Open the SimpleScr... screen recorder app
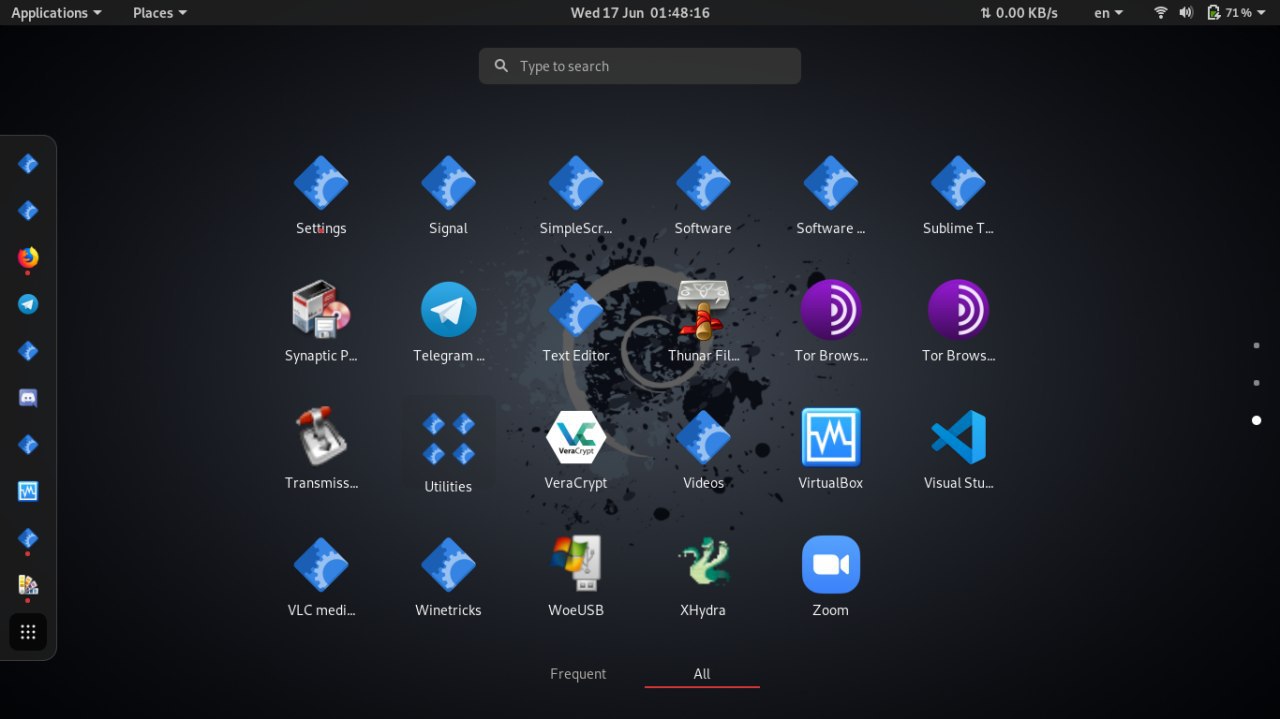The image size is (1280, 719). coord(576,196)
